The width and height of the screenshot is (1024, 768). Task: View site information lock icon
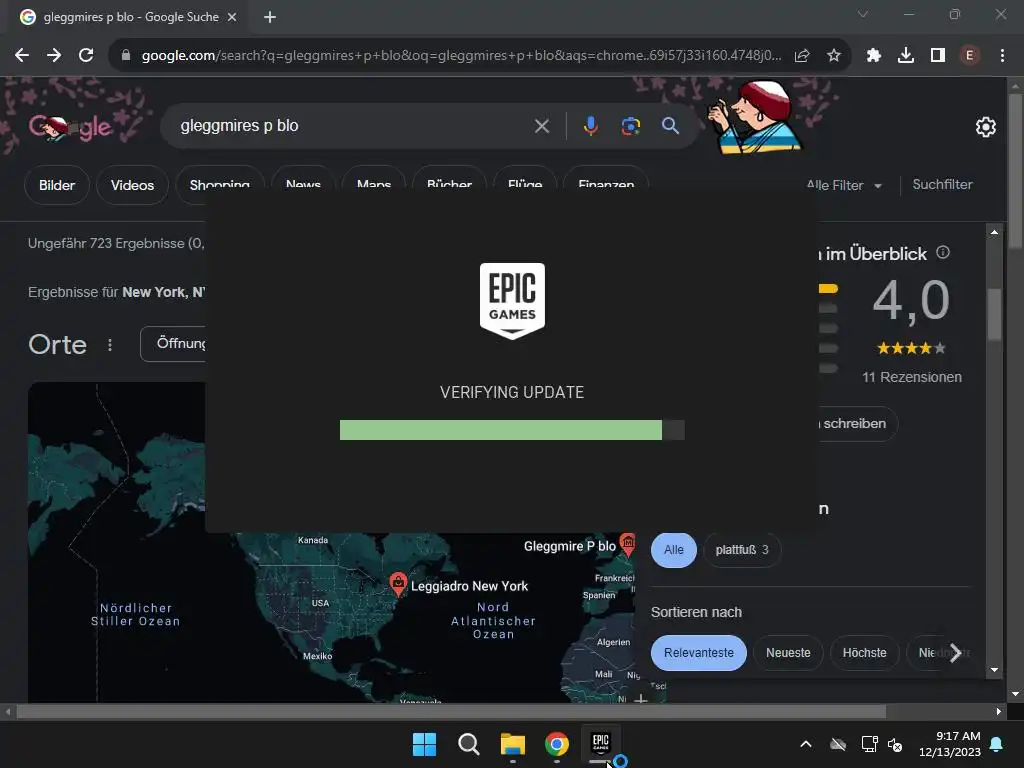[126, 56]
